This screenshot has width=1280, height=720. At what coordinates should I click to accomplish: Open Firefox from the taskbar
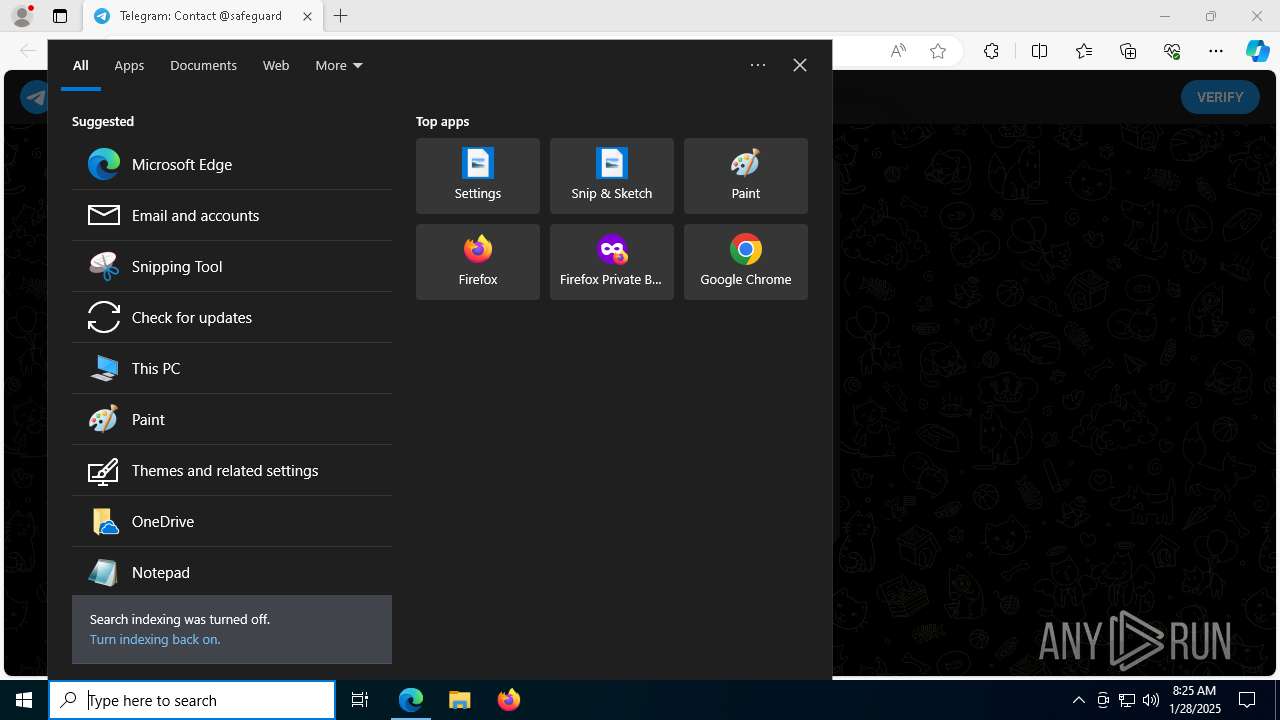click(x=509, y=700)
